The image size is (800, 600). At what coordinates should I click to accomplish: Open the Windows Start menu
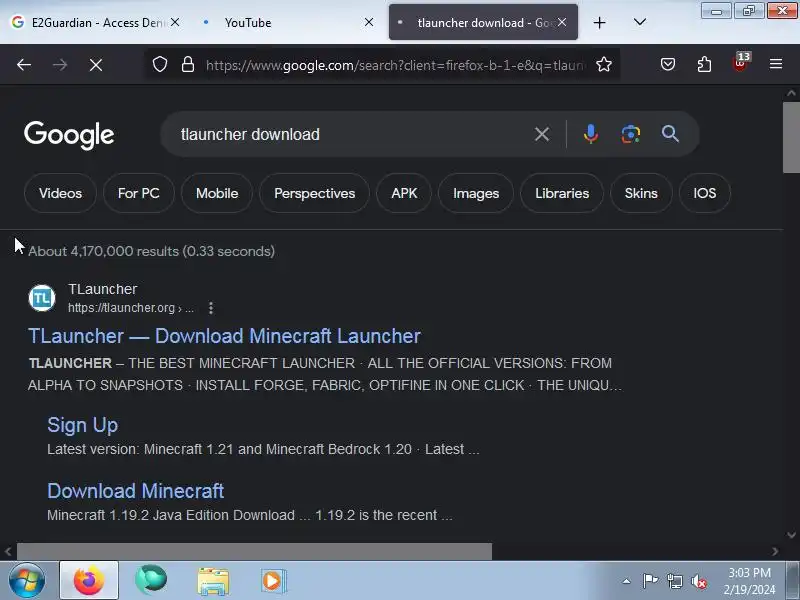click(x=27, y=581)
